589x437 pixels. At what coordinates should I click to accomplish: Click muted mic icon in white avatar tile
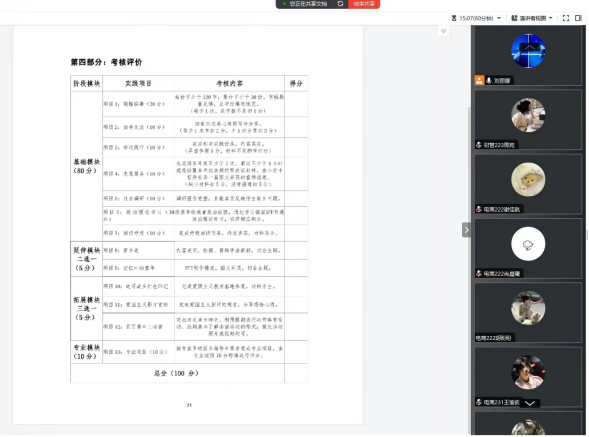479,274
